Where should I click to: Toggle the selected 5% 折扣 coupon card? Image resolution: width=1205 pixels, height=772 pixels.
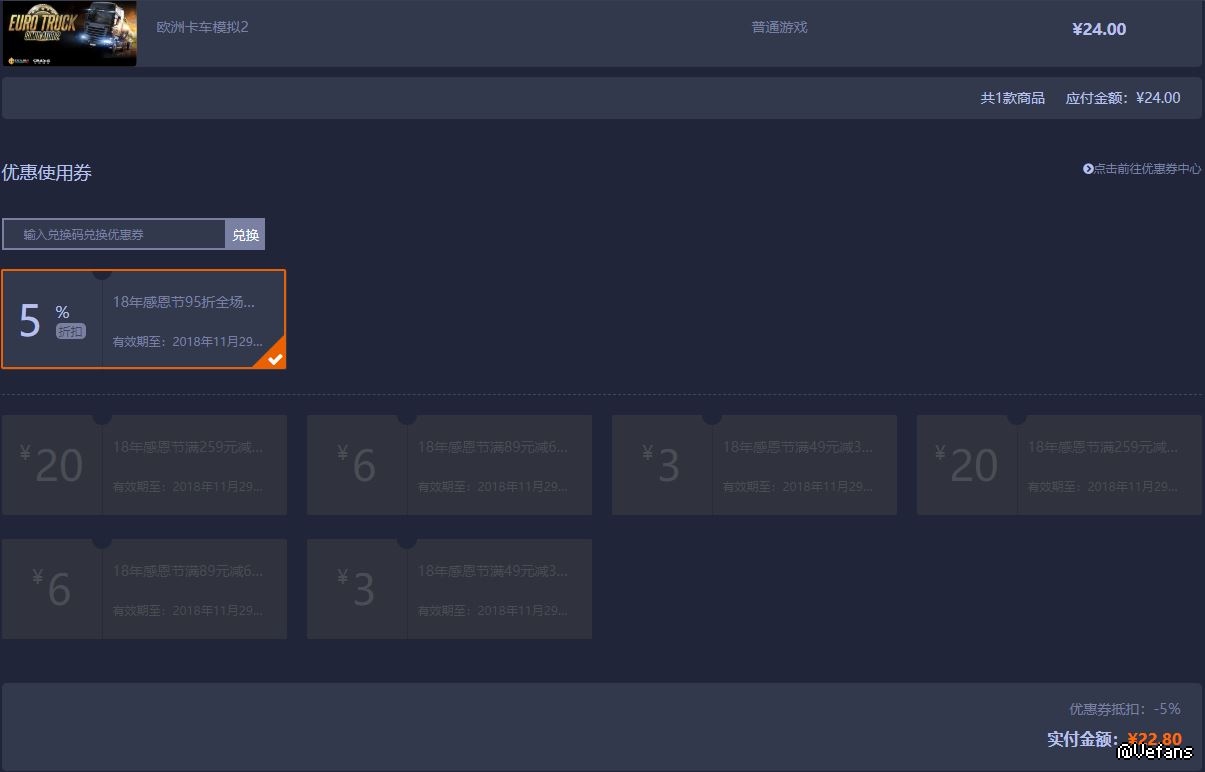(x=144, y=319)
